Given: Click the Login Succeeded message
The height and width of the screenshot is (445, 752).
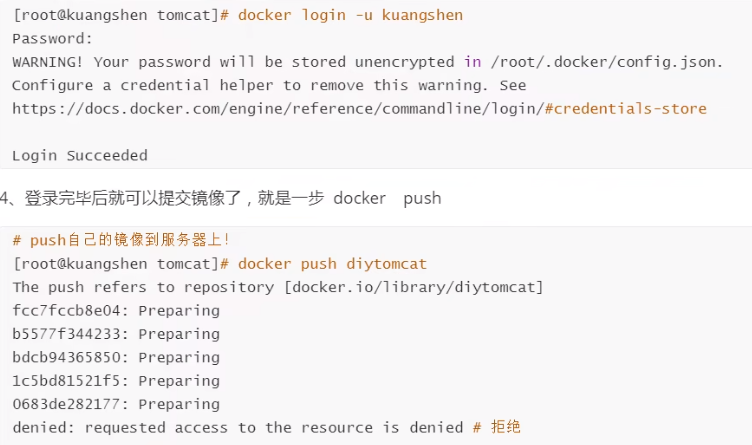Looking at the screenshot, I should [80, 155].
